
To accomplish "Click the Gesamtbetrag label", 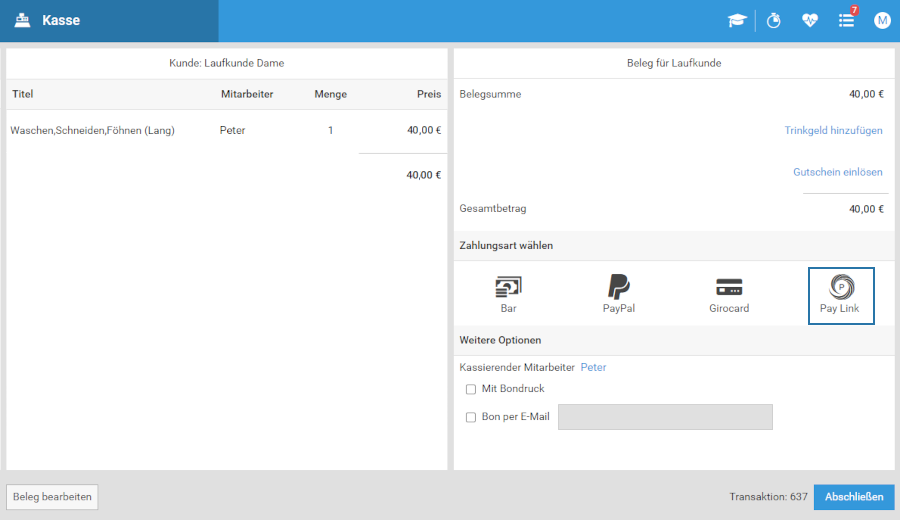I will 492,209.
